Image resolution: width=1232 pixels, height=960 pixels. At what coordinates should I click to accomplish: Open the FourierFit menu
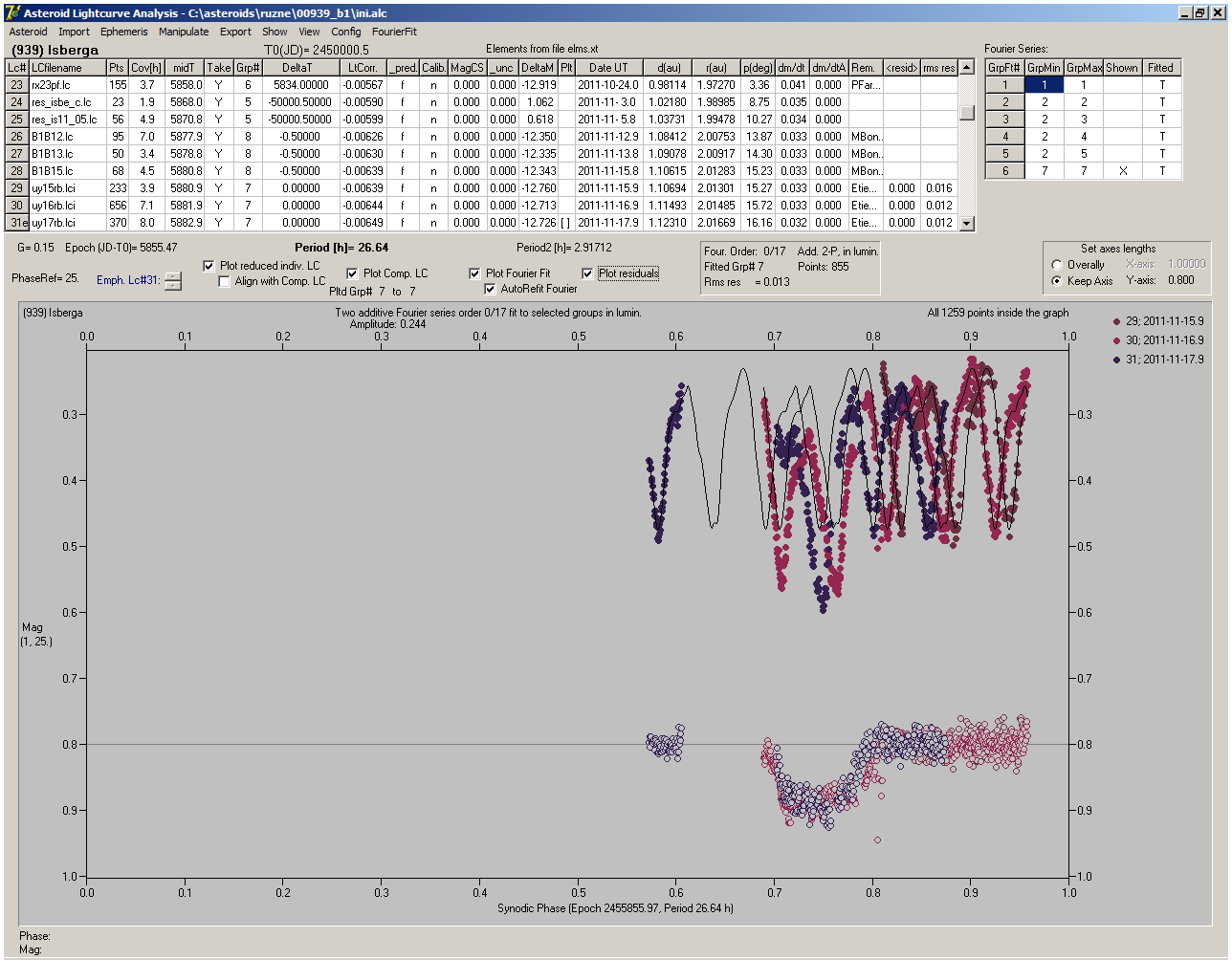[394, 32]
